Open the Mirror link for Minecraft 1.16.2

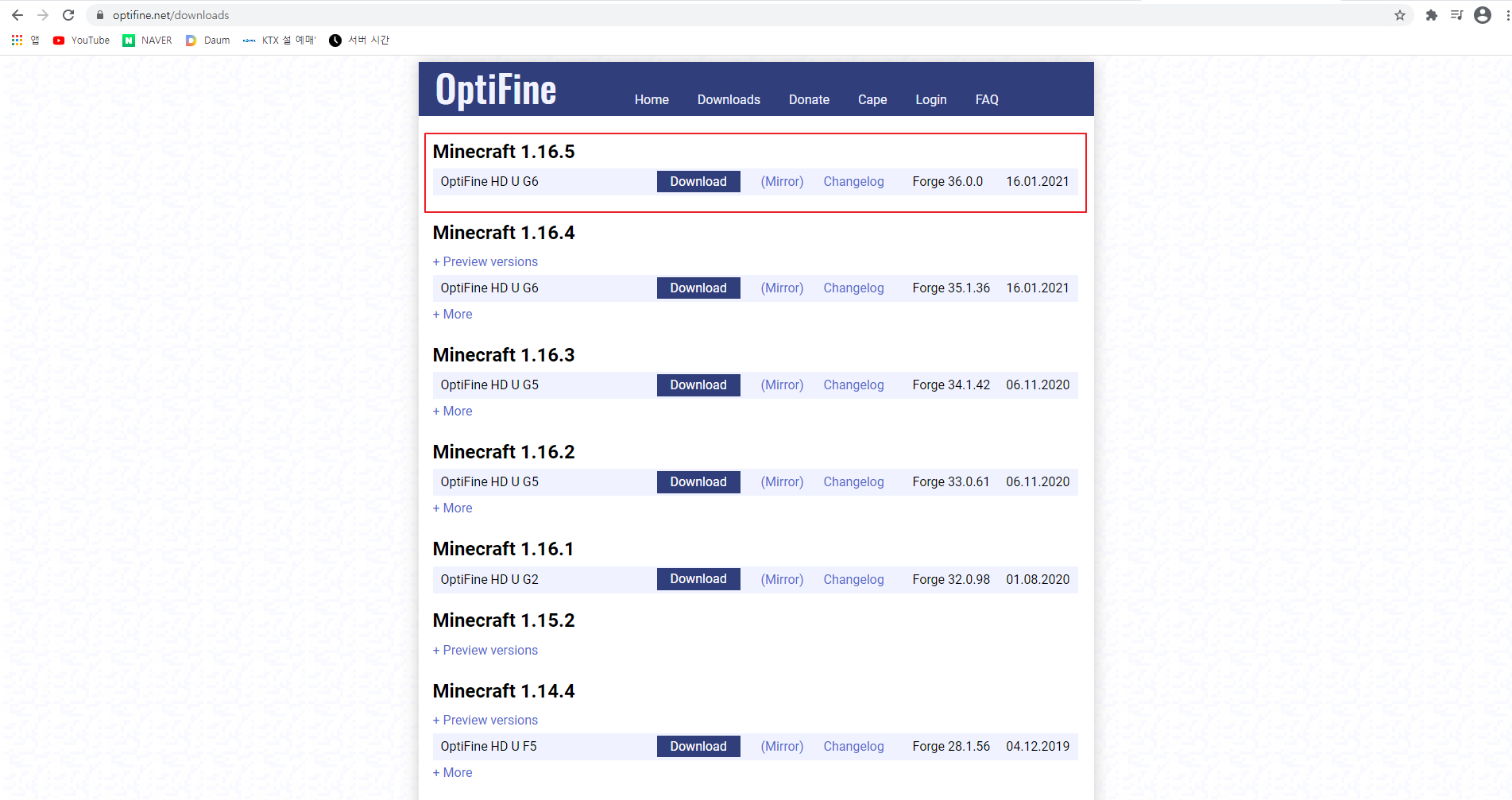[782, 481]
